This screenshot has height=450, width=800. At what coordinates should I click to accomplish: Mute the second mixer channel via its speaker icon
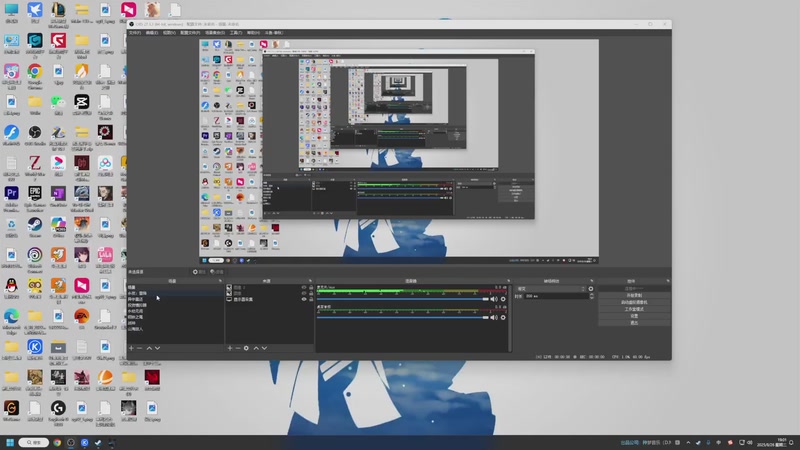coord(494,317)
